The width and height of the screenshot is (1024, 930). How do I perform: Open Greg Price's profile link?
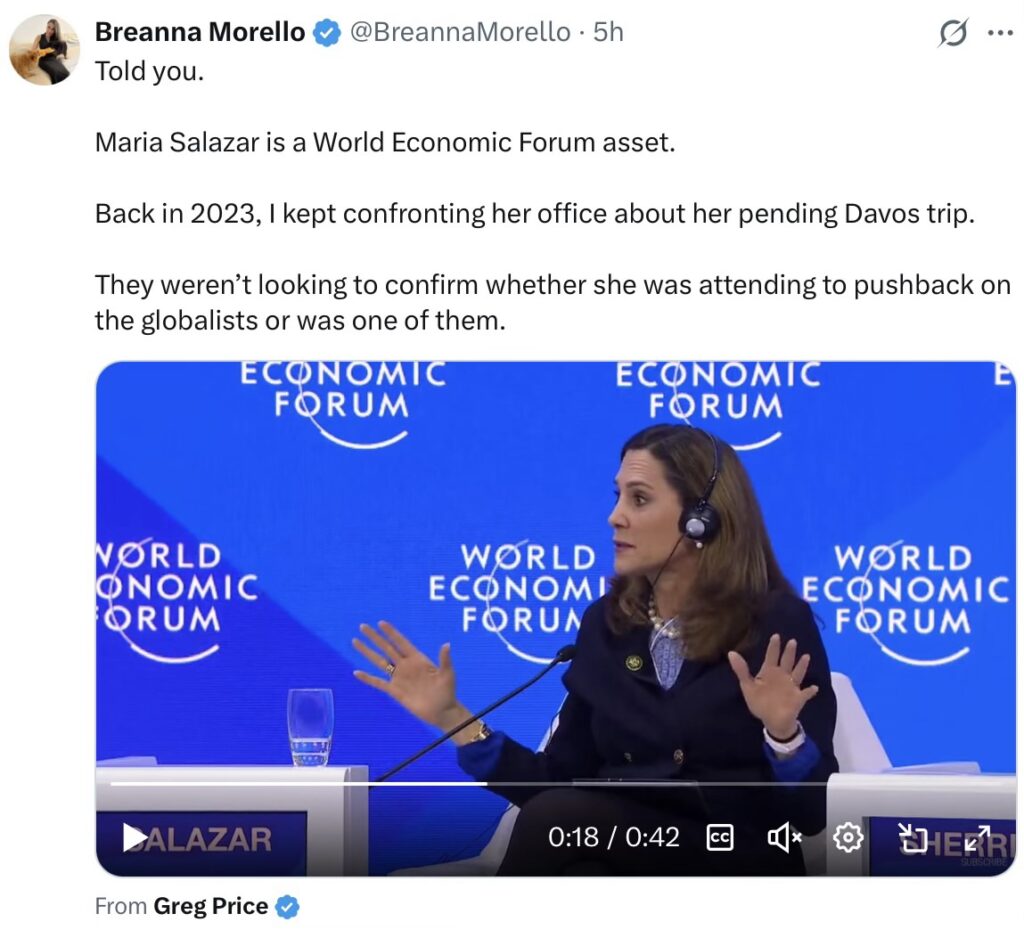pos(210,906)
